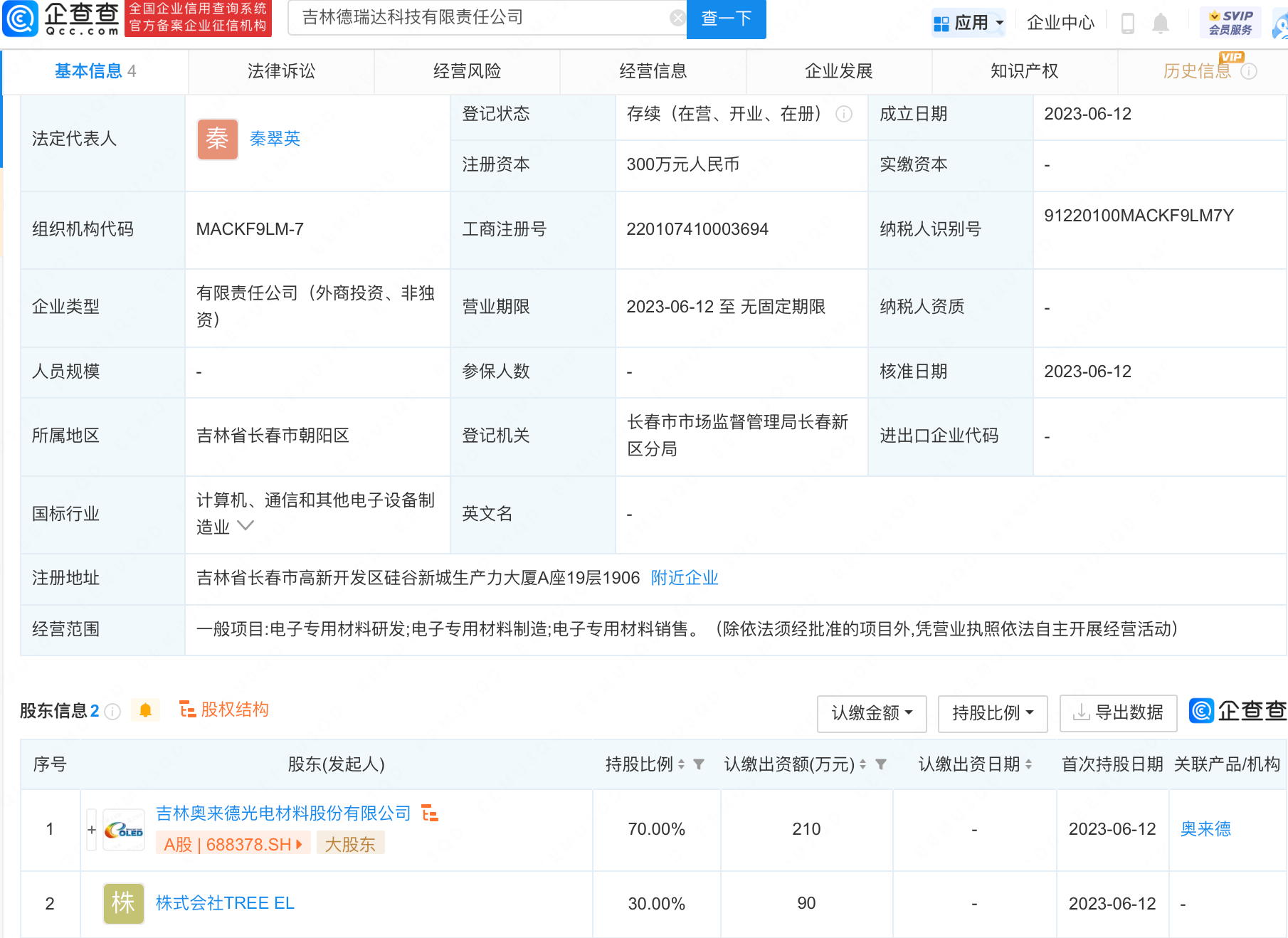Viewport: 1288px width, 938px height.
Task: Click the MACKF9LM-7 organization code
Action: [250, 229]
